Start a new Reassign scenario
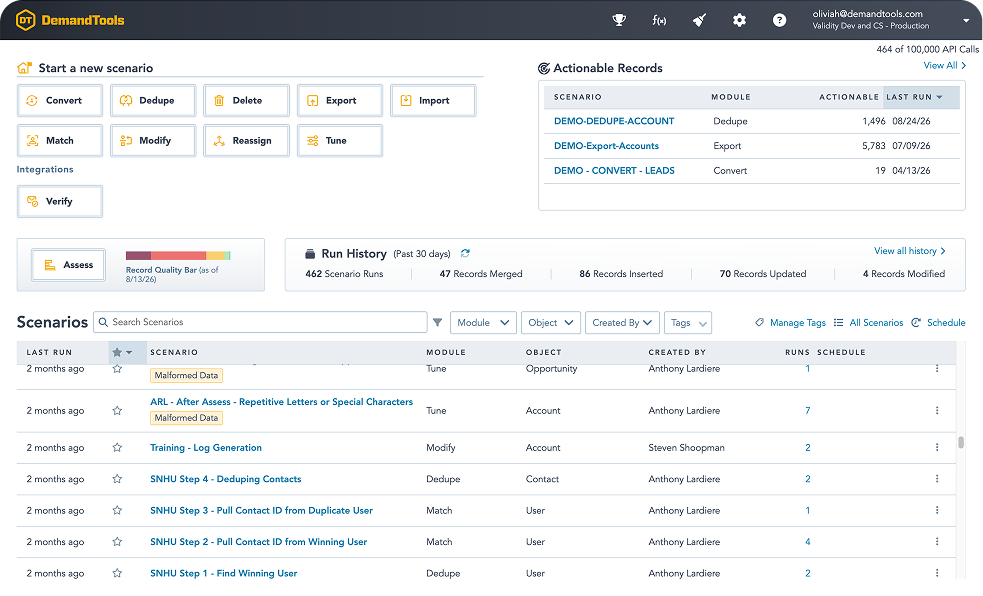Image resolution: width=983 pixels, height=596 pixels. pyautogui.click(x=246, y=140)
